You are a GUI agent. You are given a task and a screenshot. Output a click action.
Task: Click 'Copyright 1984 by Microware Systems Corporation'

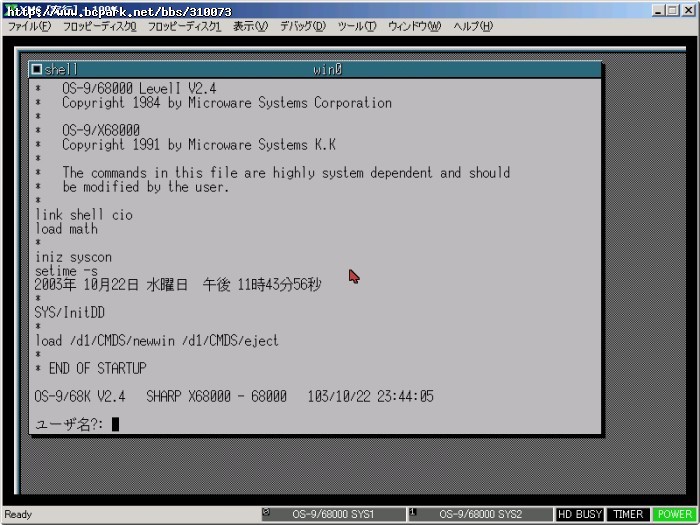[x=227, y=103]
